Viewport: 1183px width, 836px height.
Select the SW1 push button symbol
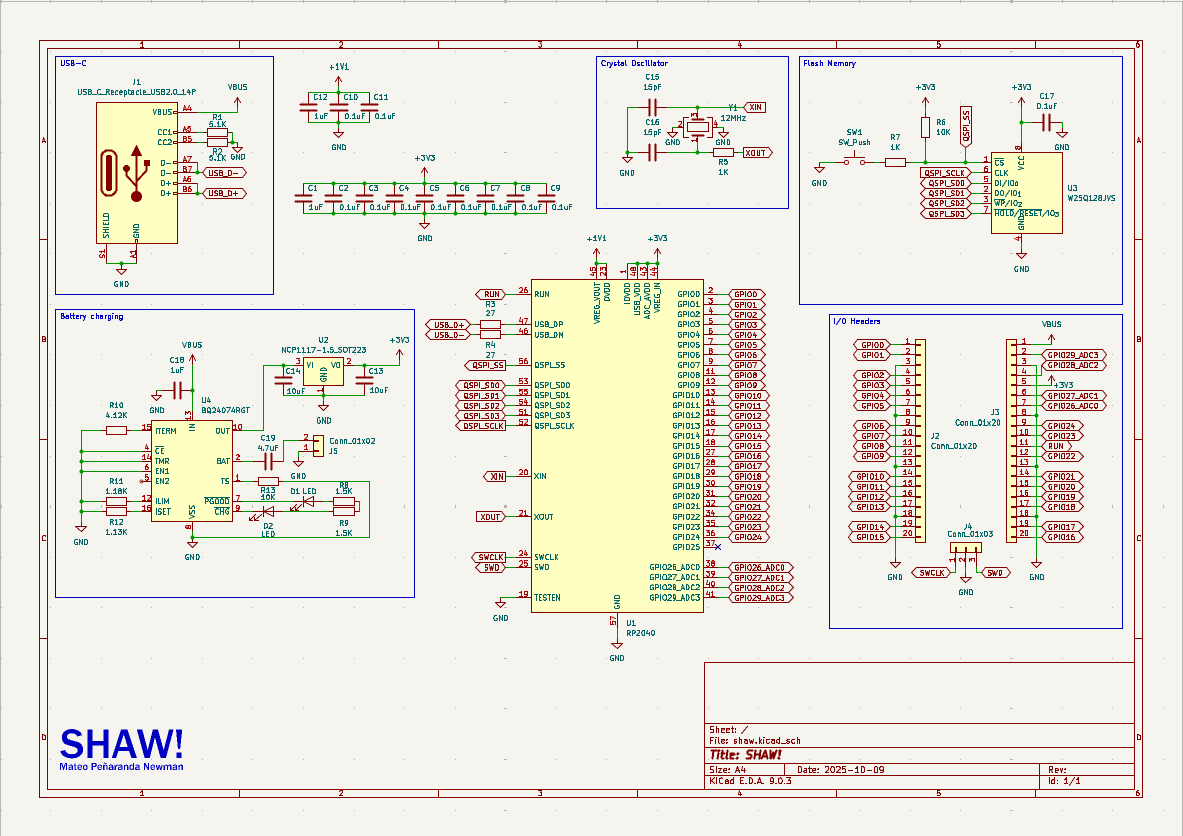853,161
